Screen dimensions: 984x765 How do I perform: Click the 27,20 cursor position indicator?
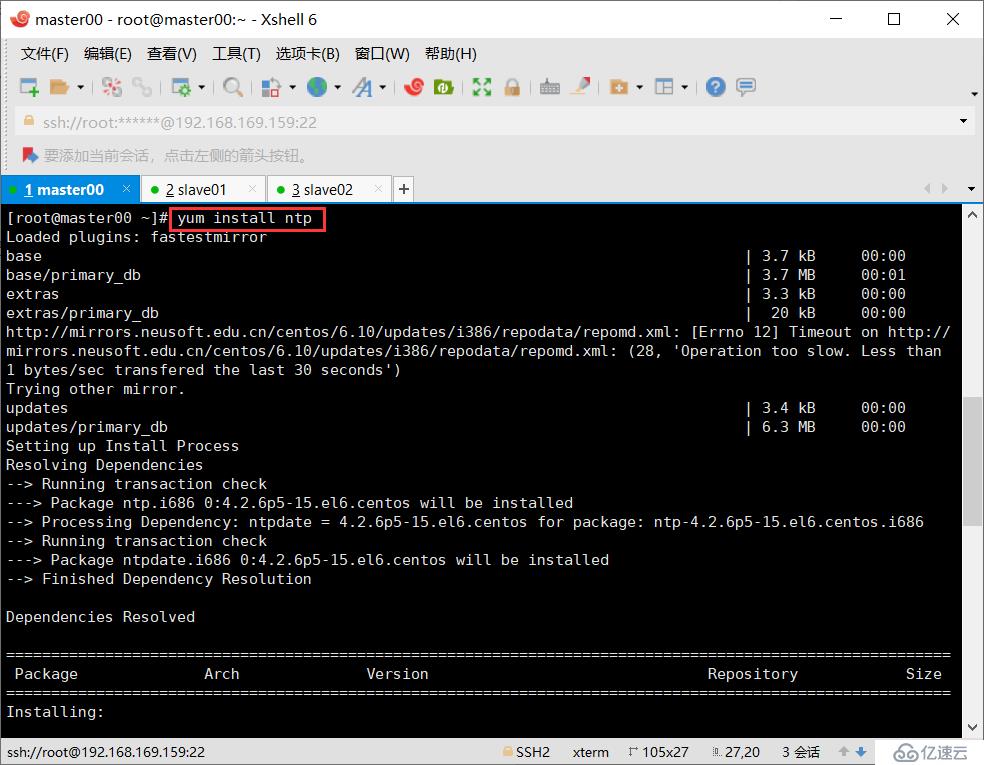point(736,752)
